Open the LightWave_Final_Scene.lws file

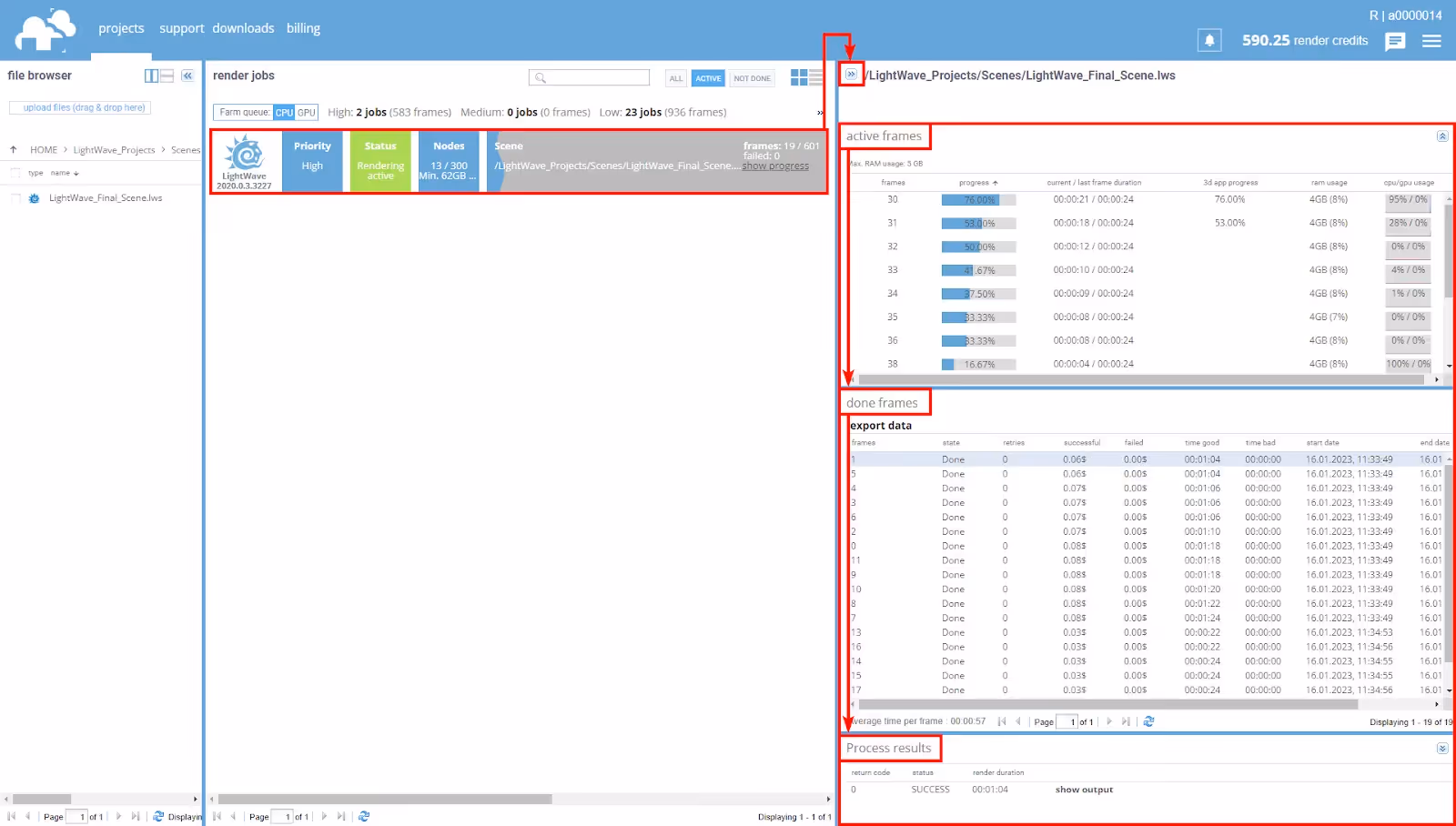tap(106, 198)
